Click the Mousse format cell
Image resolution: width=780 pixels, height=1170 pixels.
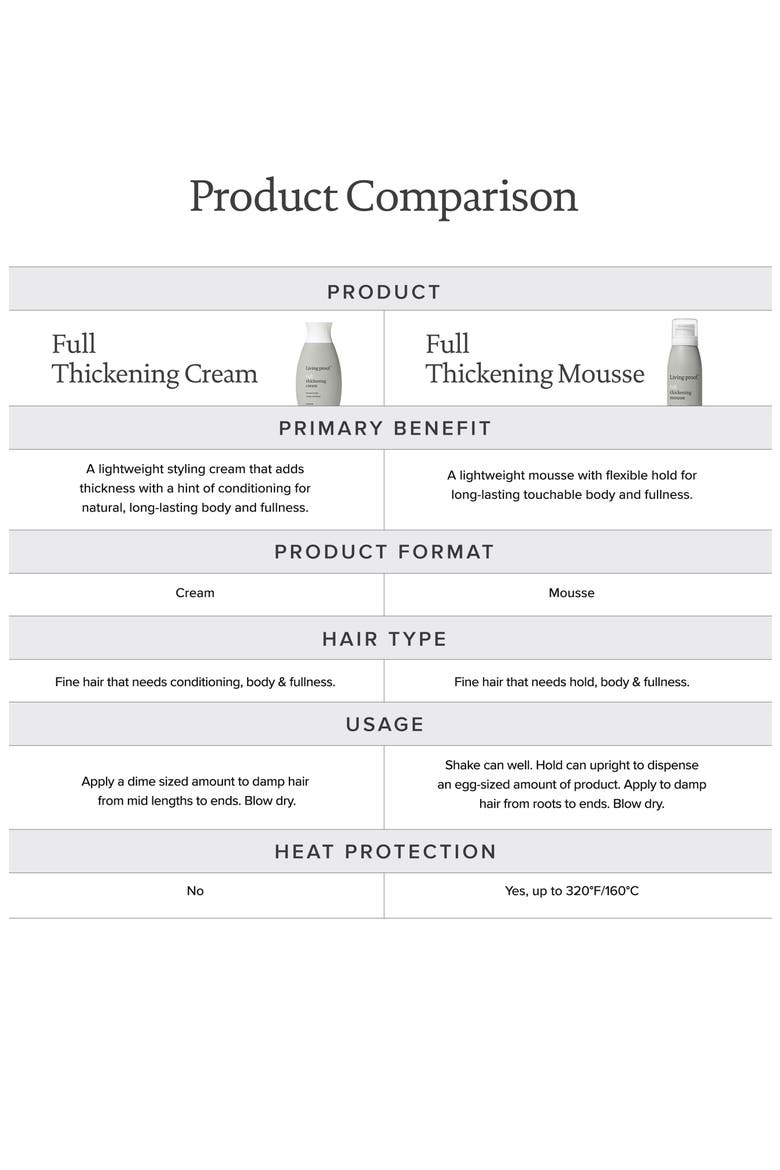tap(572, 593)
